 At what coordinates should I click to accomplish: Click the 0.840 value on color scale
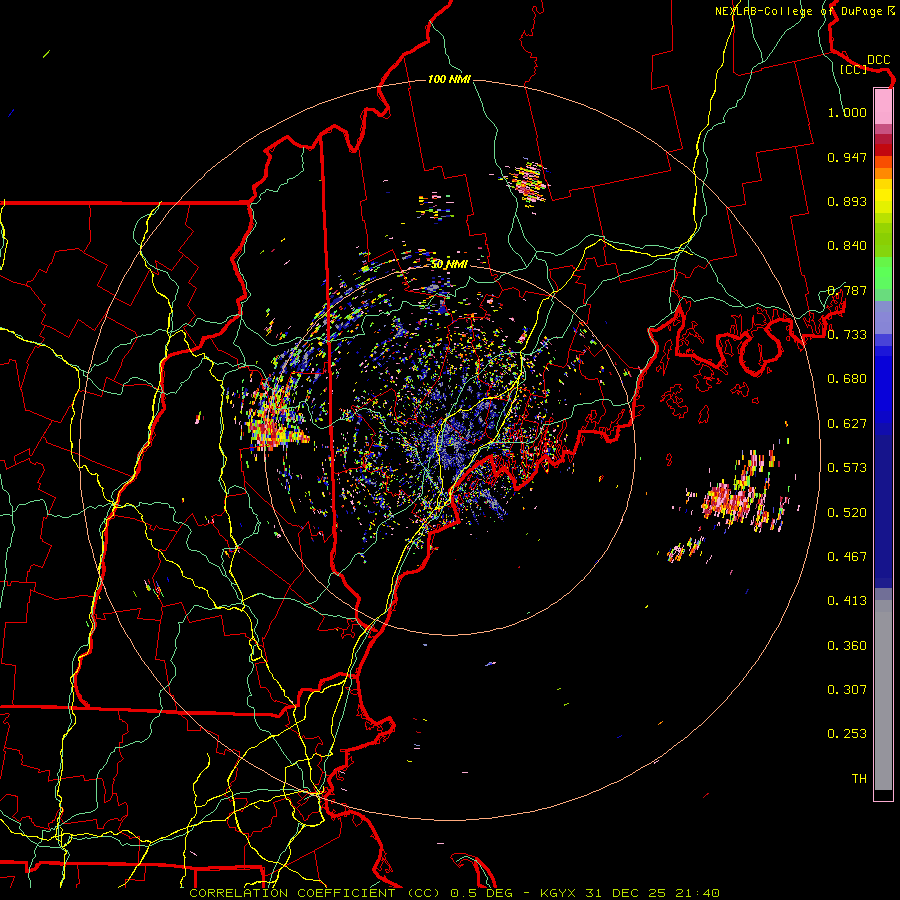(x=847, y=246)
